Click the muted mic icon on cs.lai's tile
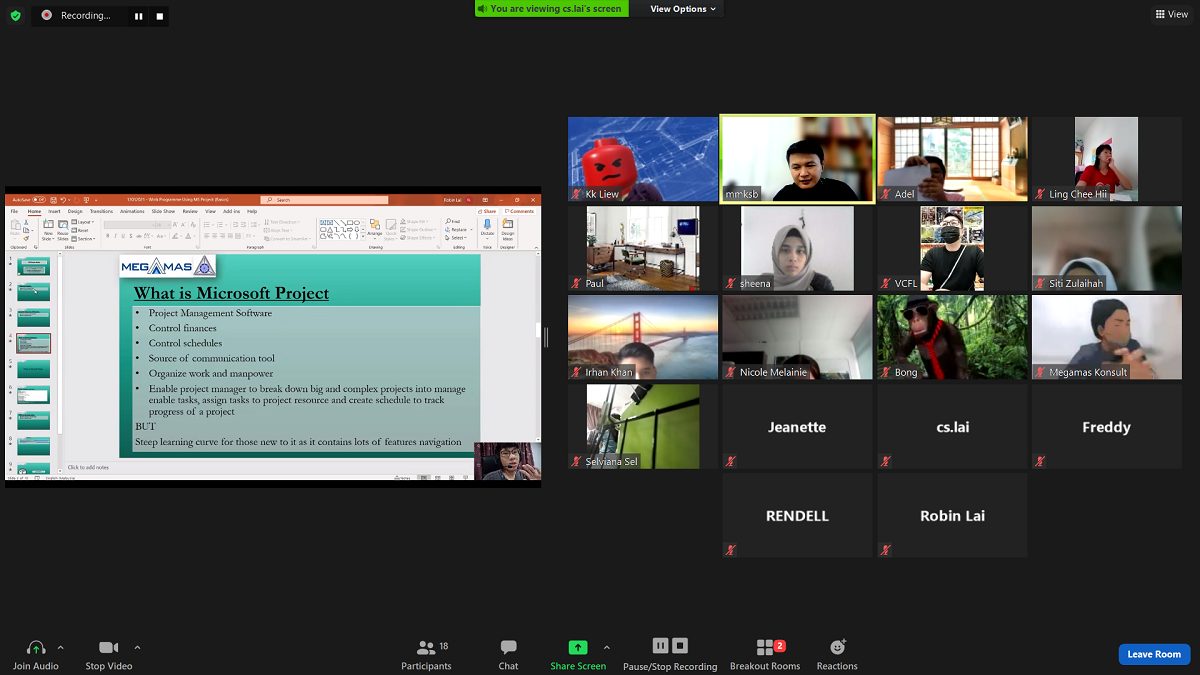 886,461
